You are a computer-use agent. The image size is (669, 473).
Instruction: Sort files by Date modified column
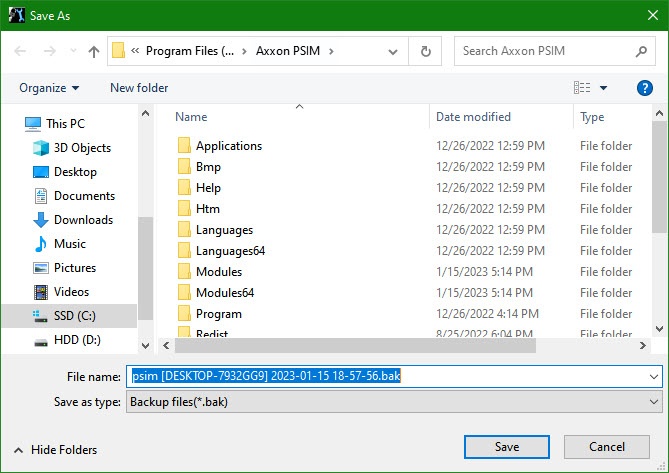(x=473, y=117)
